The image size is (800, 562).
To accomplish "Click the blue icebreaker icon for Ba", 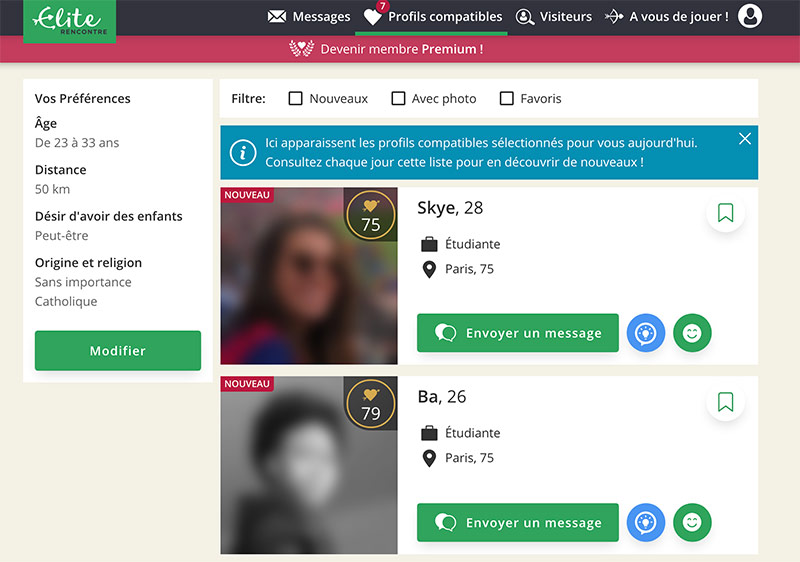I will click(x=645, y=523).
